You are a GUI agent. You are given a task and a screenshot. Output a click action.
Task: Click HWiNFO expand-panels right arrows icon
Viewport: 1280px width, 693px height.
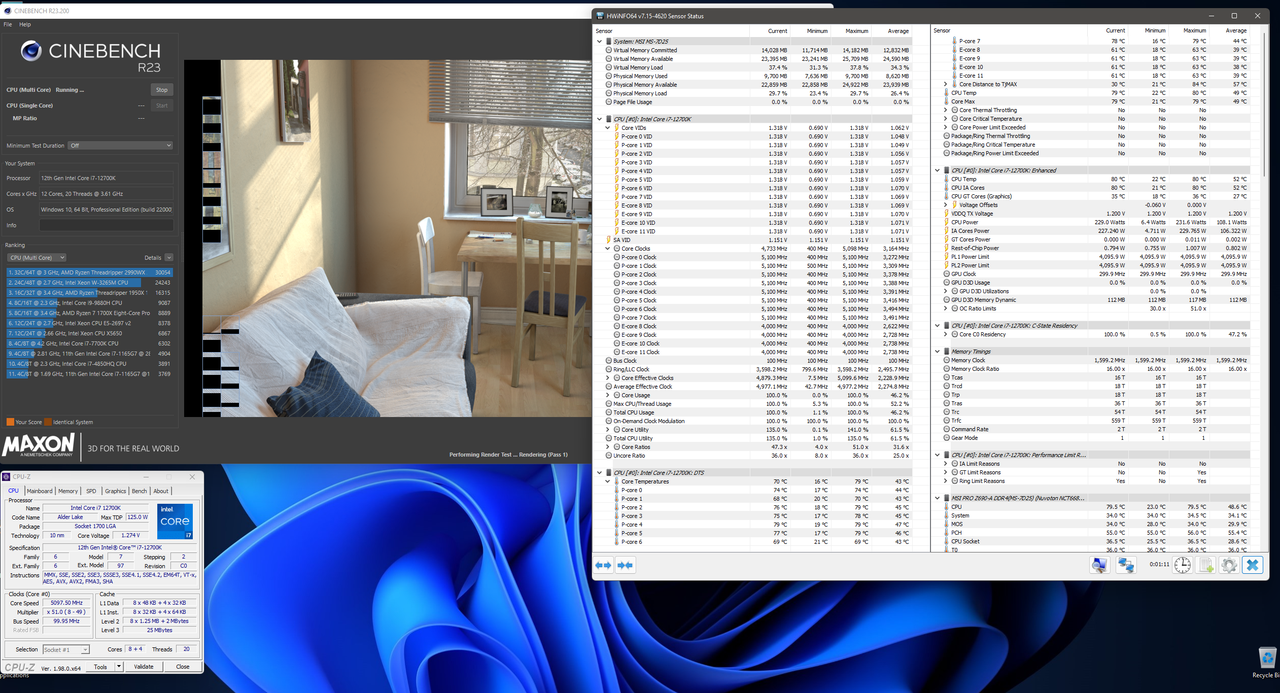click(x=625, y=565)
